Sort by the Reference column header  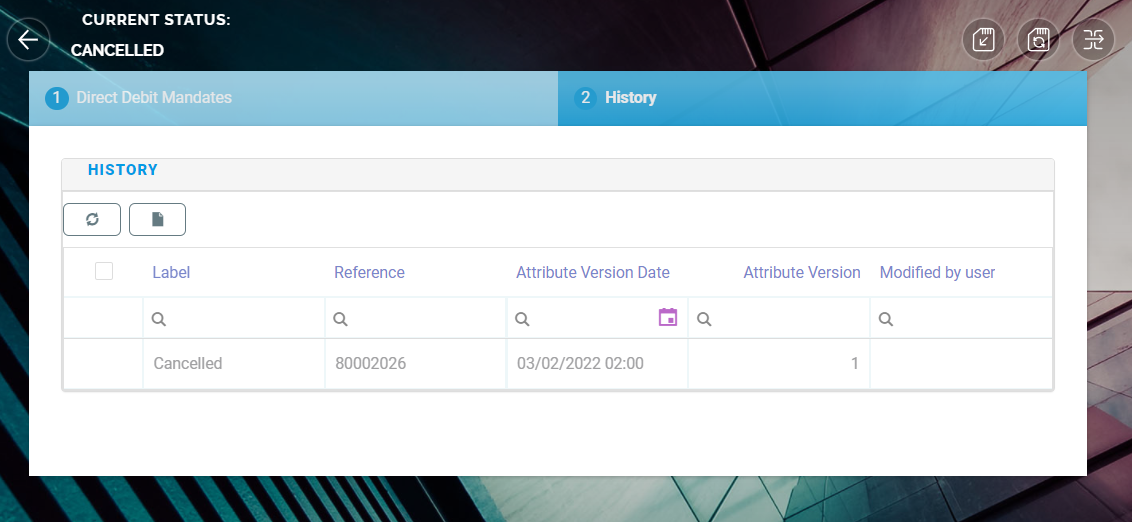pyautogui.click(x=369, y=272)
